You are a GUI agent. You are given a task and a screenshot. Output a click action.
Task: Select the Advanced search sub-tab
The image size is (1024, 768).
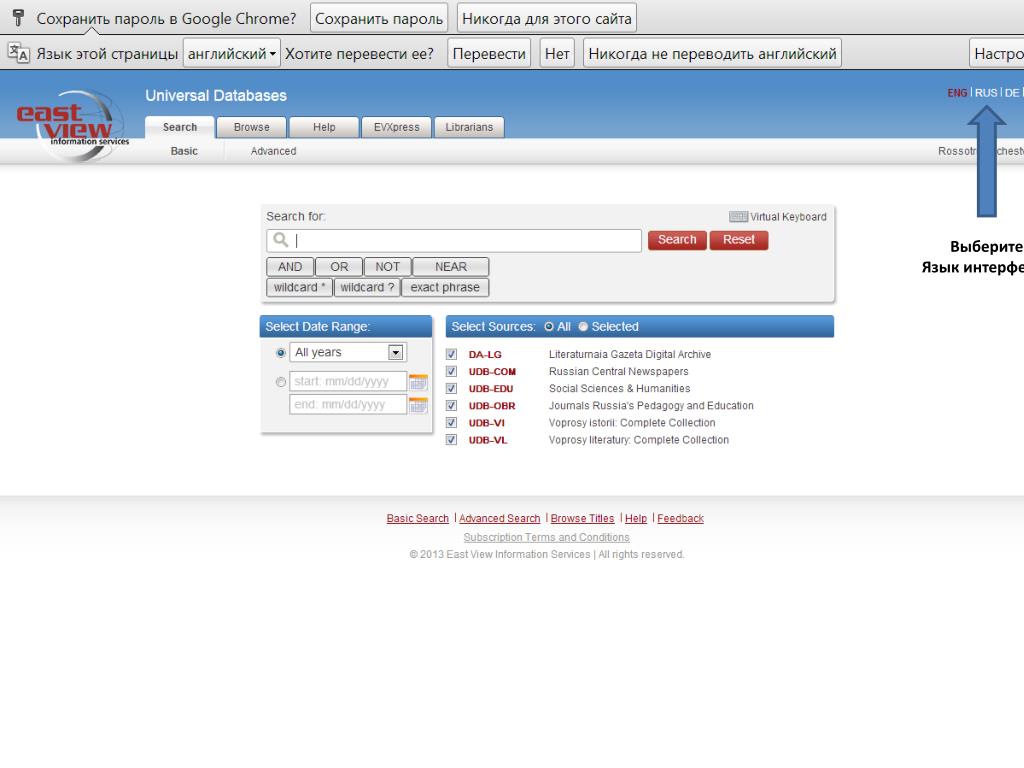tap(273, 151)
